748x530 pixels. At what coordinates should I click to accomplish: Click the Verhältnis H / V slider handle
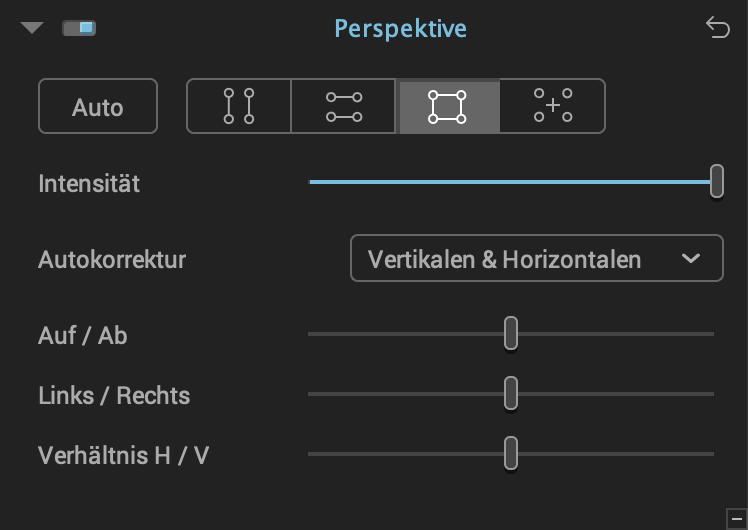click(x=511, y=453)
